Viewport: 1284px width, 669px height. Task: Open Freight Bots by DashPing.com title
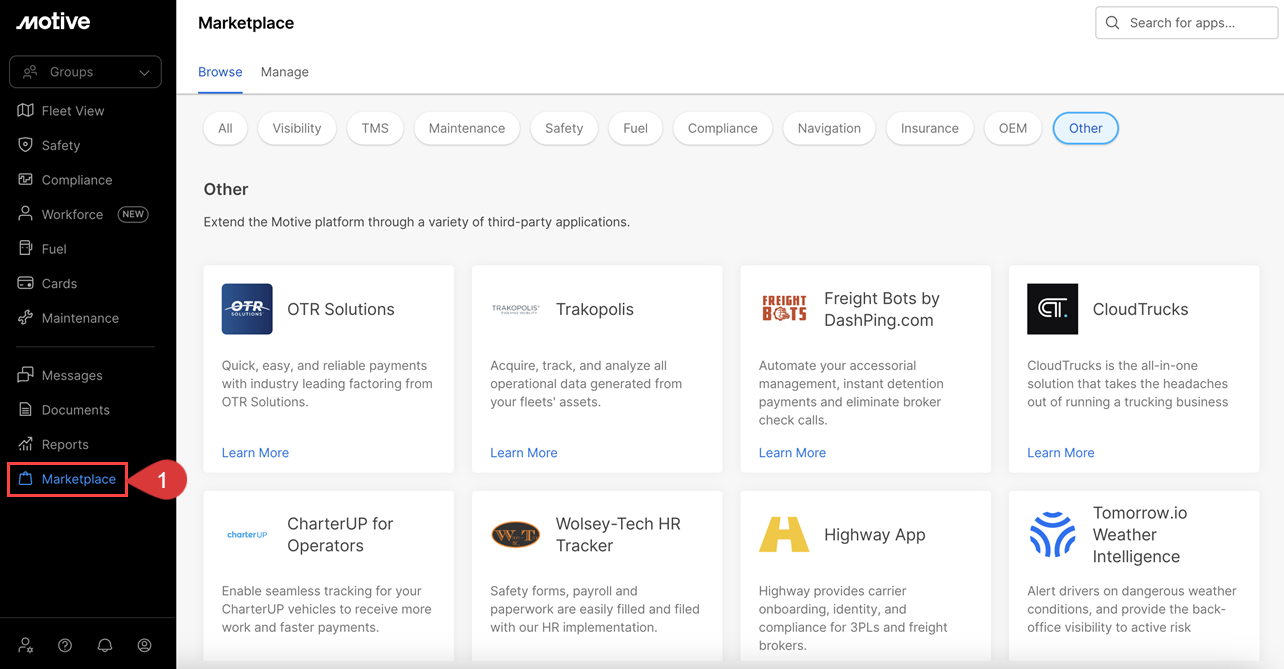(x=882, y=309)
